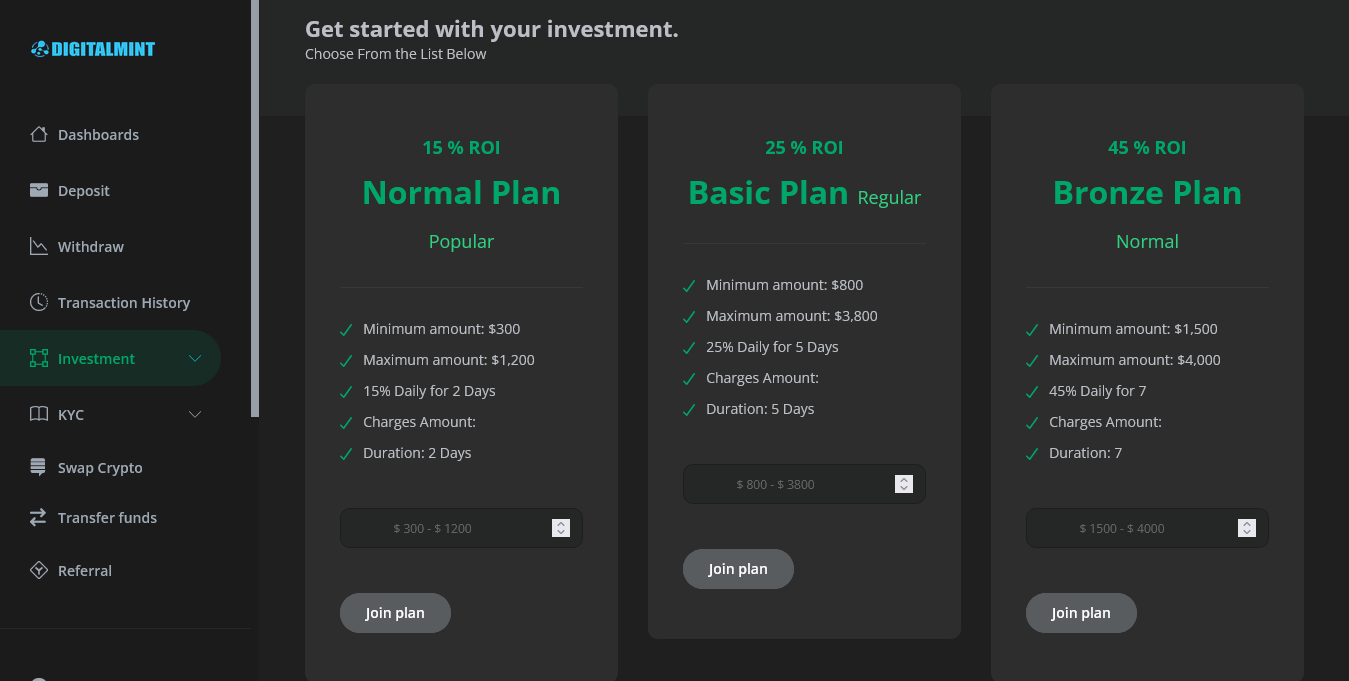Click the KYC book icon
The image size is (1349, 681).
(x=39, y=414)
